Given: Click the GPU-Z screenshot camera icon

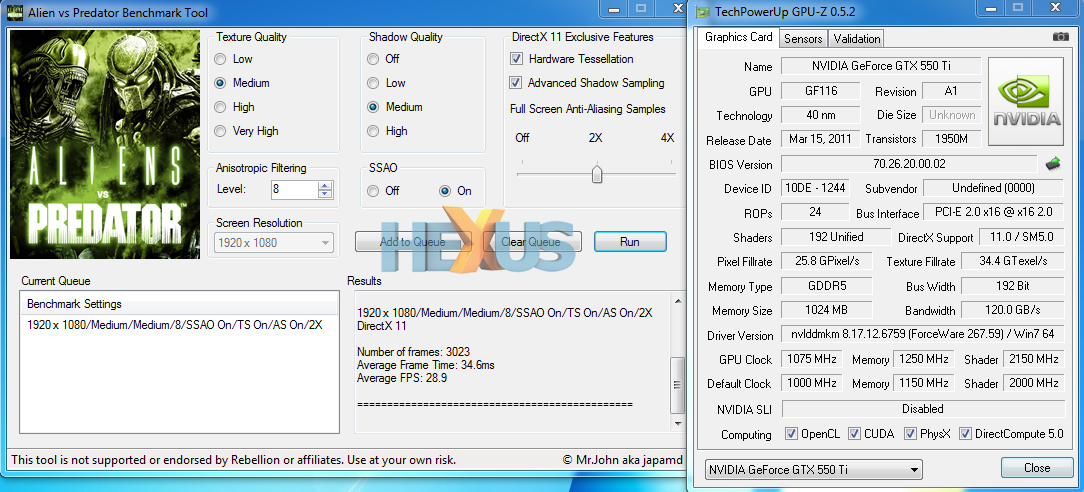Looking at the screenshot, I should pyautogui.click(x=1060, y=37).
